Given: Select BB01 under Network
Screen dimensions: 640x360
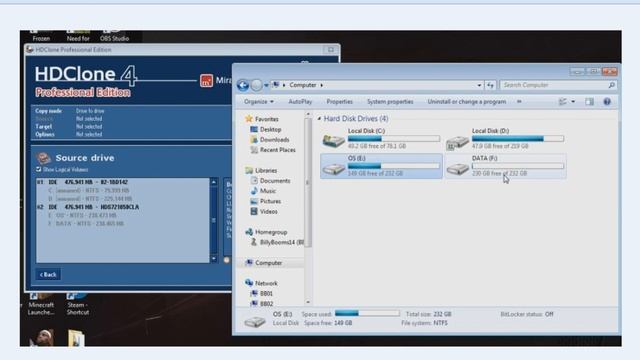Looking at the screenshot, I should pos(266,293).
